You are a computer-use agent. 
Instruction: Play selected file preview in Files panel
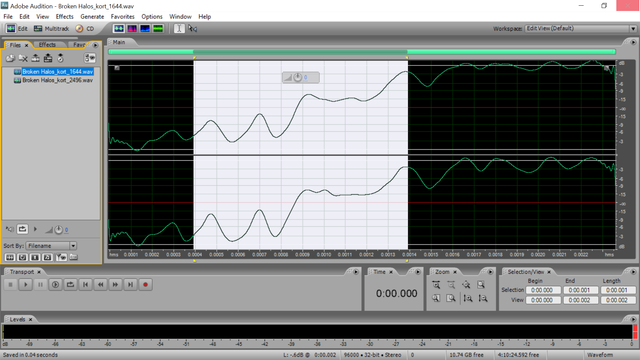35,229
